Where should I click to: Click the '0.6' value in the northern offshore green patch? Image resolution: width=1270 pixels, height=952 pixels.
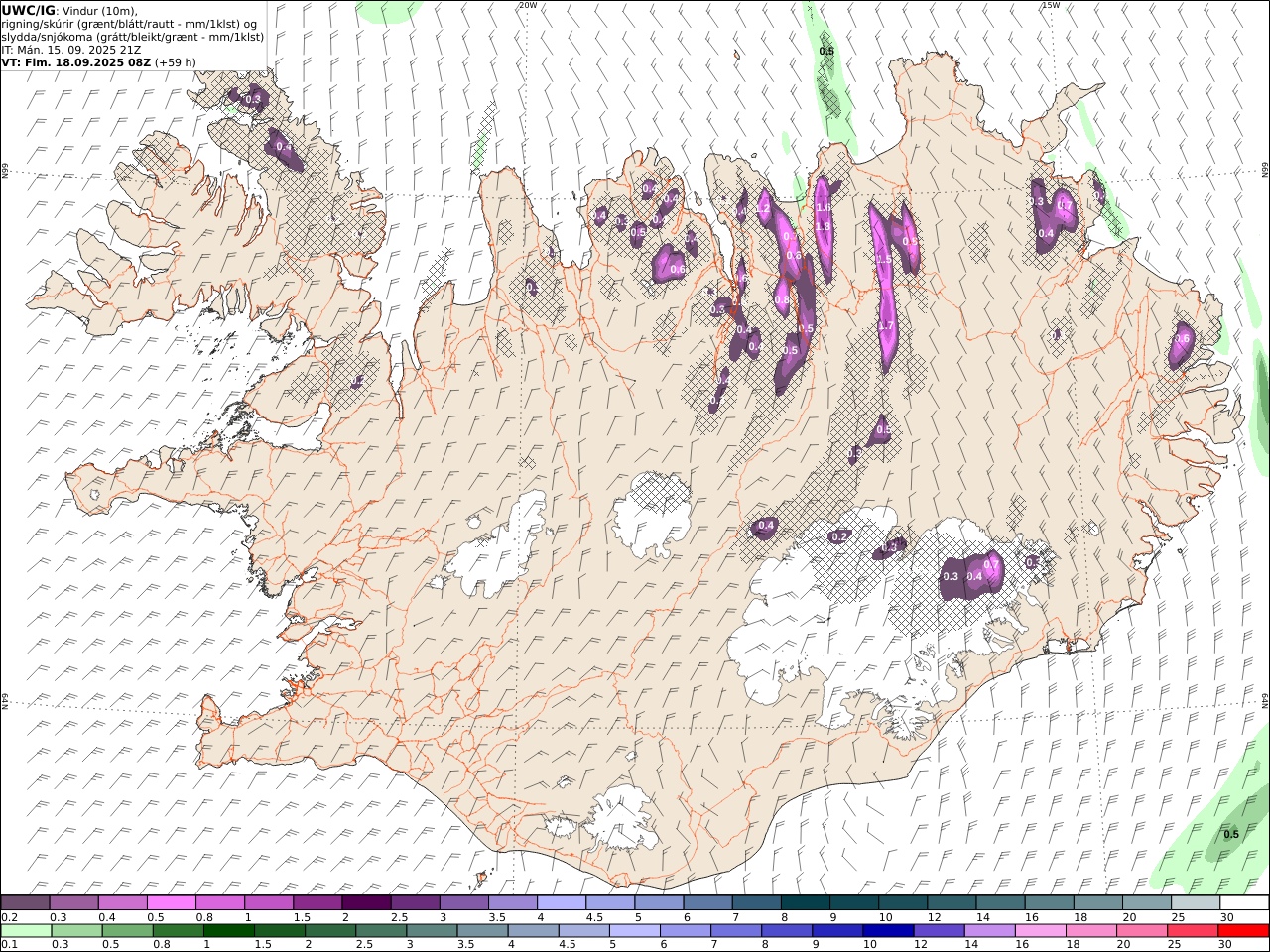click(826, 51)
